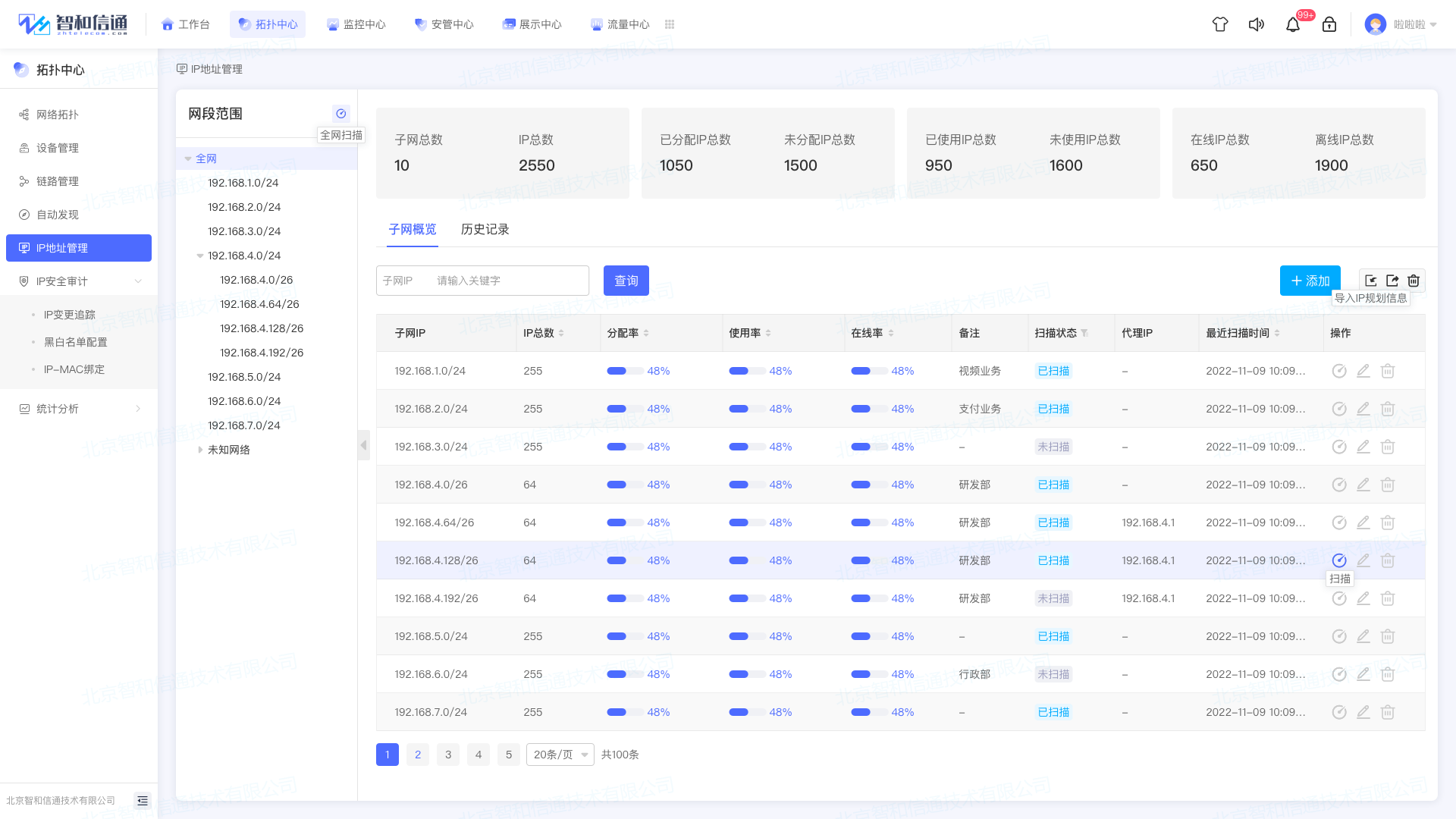Click the import IP planning info icon
The width and height of the screenshot is (1456, 819).
pos(1371,281)
